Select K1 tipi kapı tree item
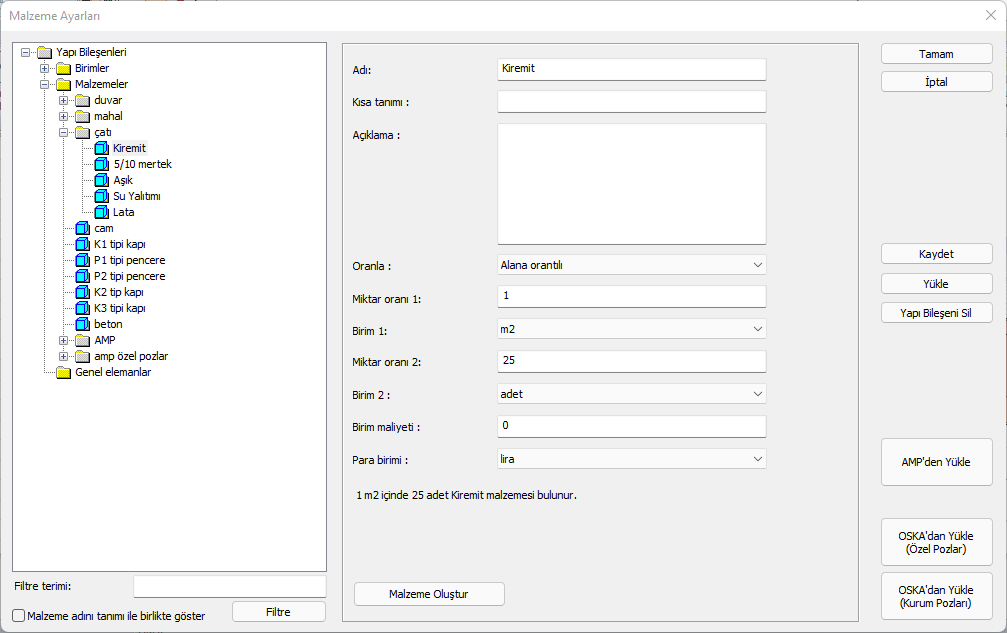 [x=119, y=244]
